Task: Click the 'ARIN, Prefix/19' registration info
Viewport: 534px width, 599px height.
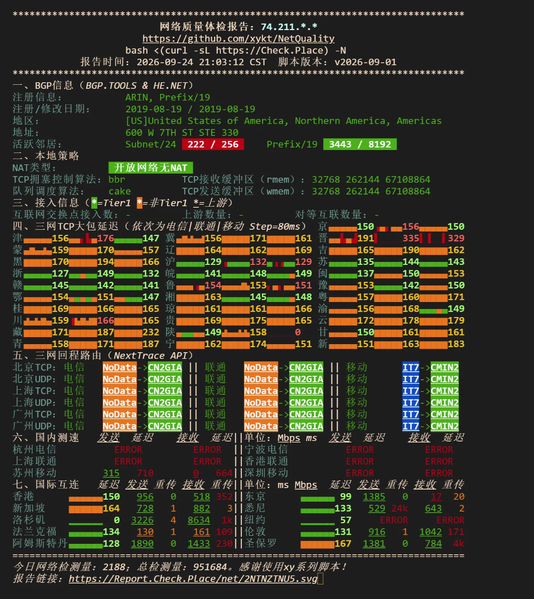Action: 168,97
